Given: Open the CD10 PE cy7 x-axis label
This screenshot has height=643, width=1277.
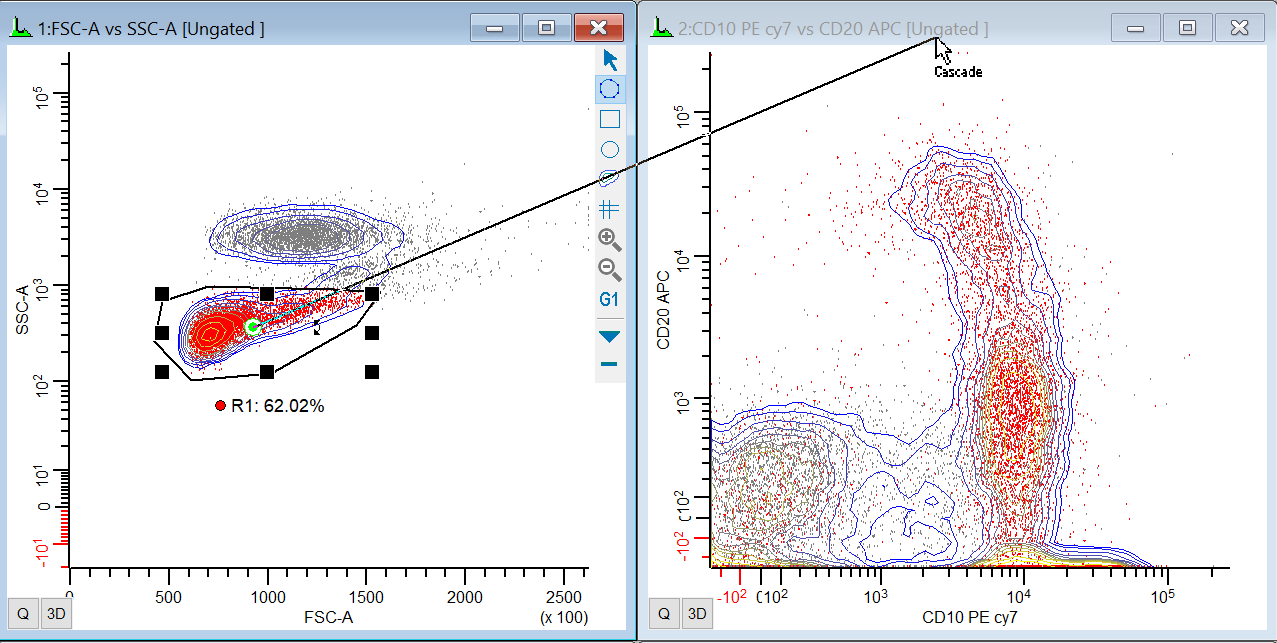Looking at the screenshot, I should 968,616.
